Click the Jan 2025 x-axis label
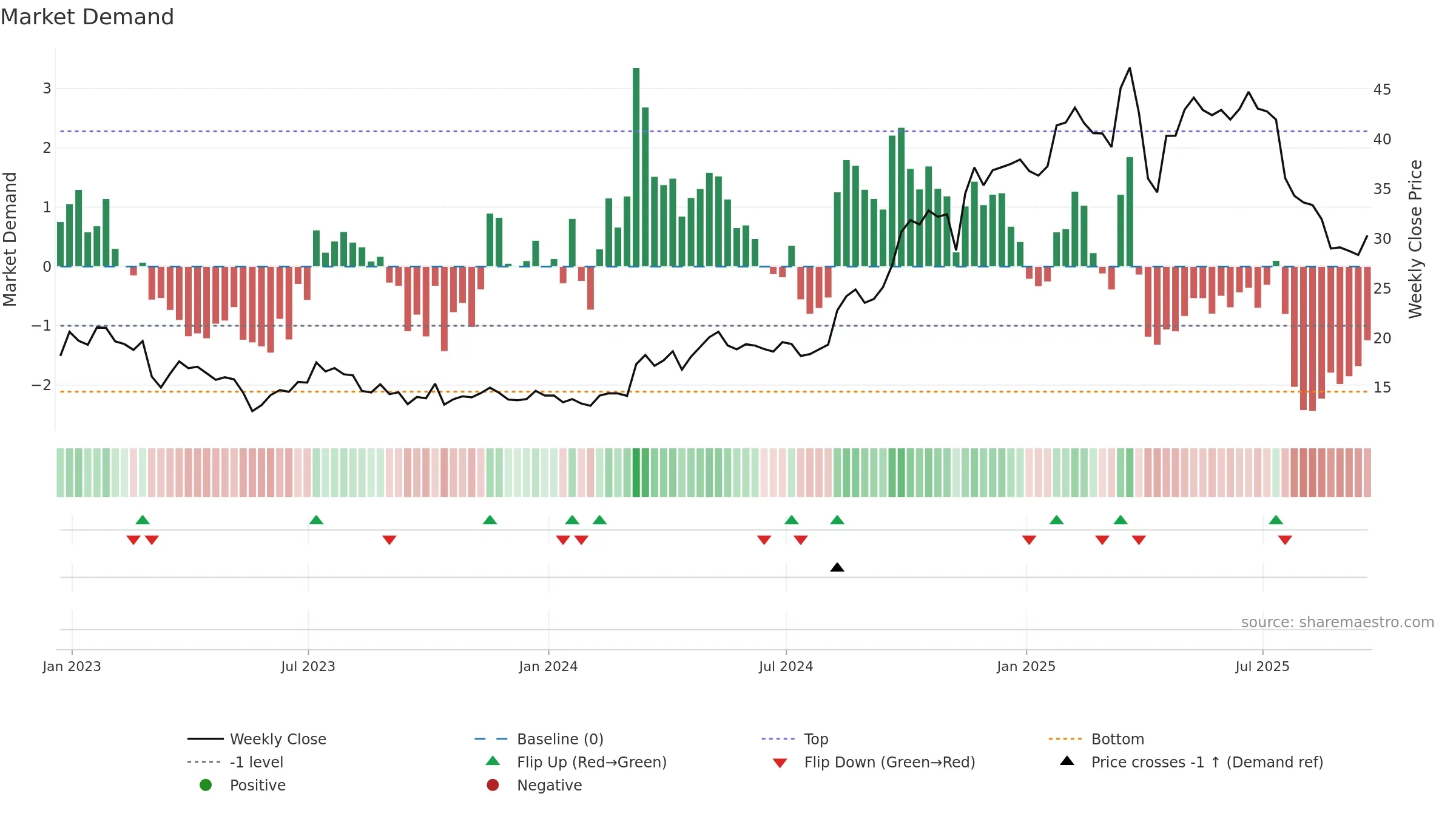 1026,667
